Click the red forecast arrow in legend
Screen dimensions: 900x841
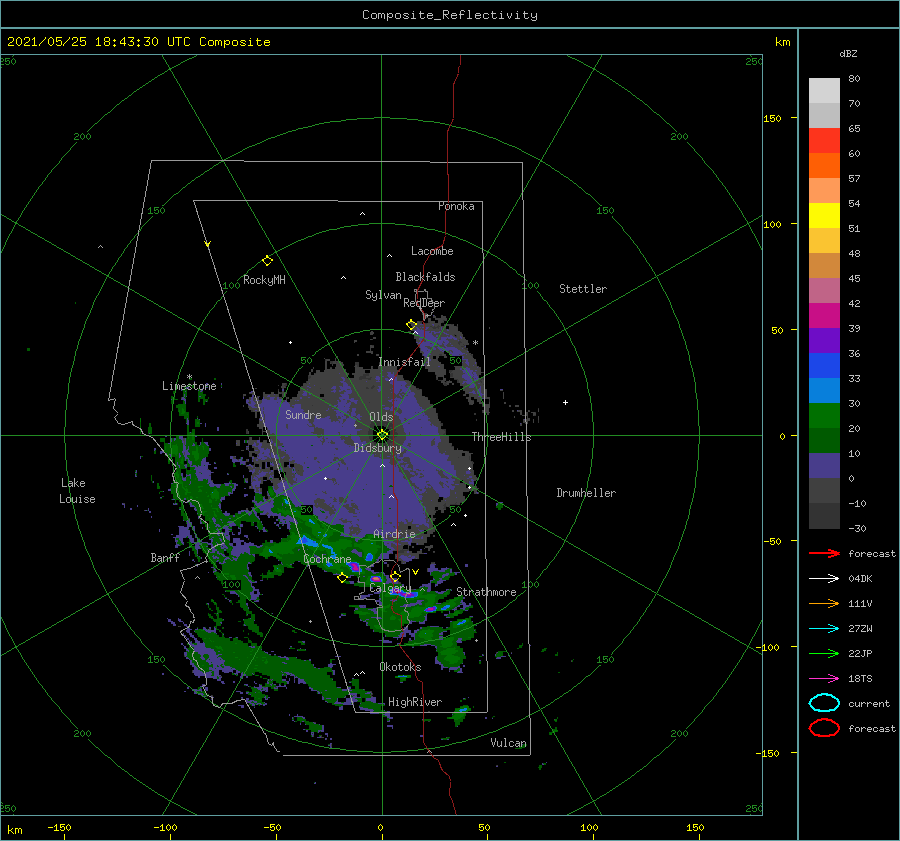click(x=824, y=553)
